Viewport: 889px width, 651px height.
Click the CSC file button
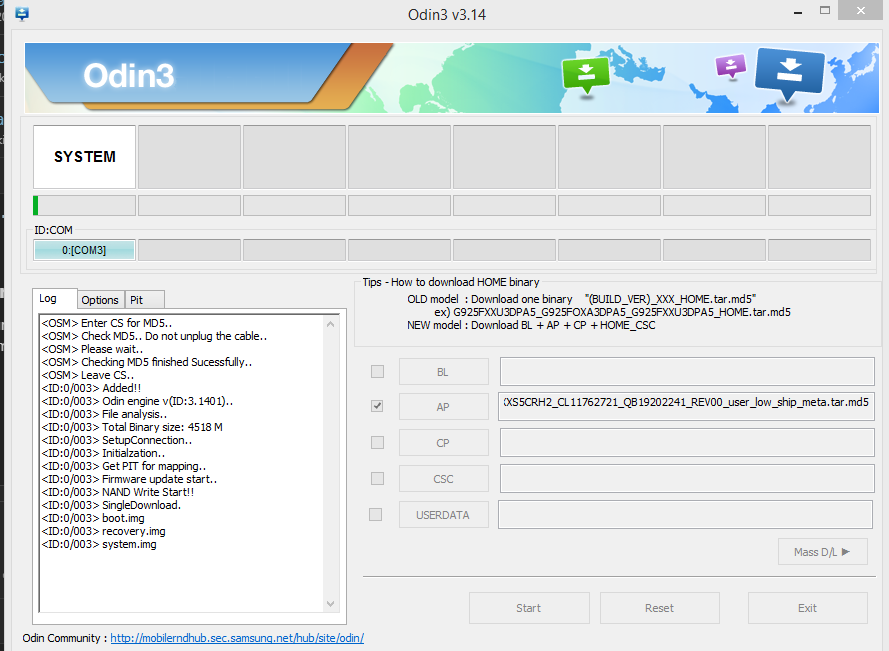pyautogui.click(x=443, y=479)
